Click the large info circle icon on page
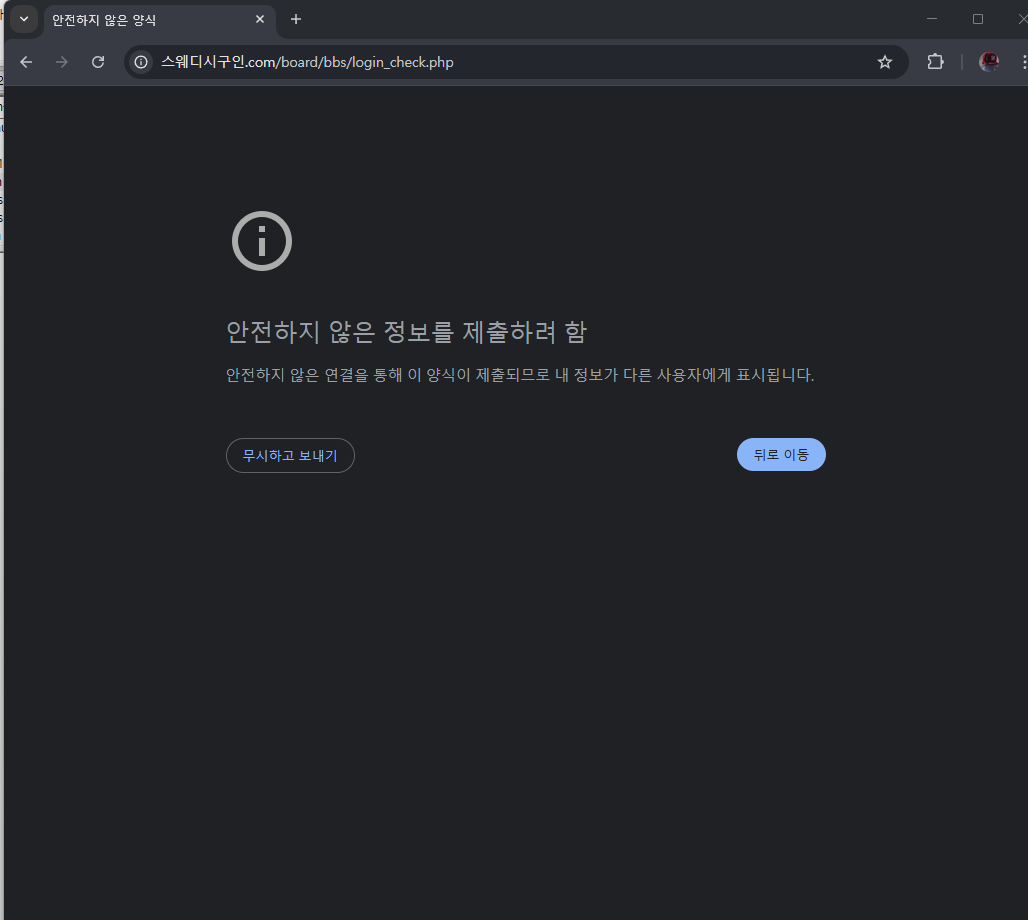1028x920 pixels. click(262, 241)
